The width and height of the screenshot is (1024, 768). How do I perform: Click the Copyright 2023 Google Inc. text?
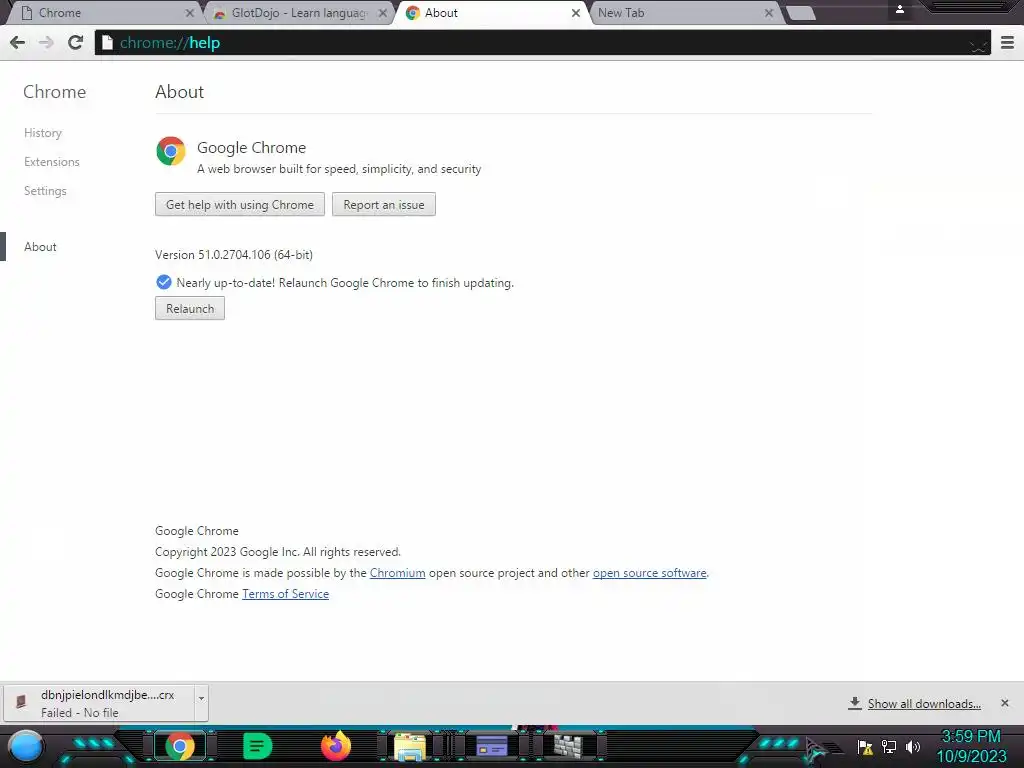(x=278, y=552)
